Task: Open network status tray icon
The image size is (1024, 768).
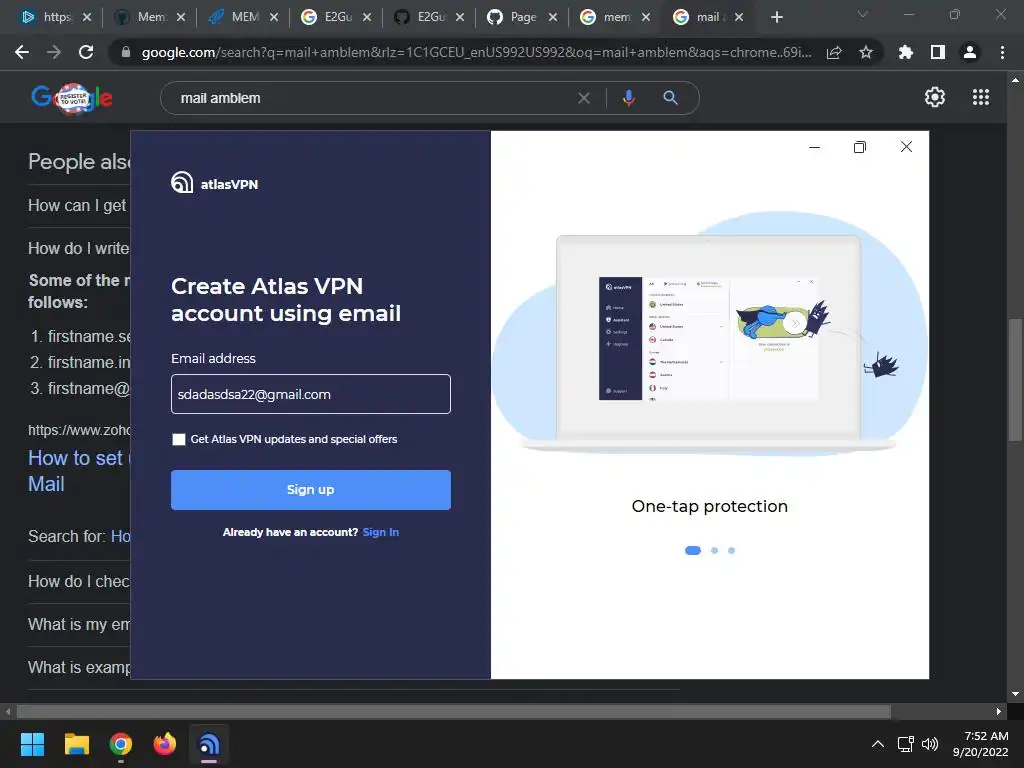Action: click(x=906, y=744)
